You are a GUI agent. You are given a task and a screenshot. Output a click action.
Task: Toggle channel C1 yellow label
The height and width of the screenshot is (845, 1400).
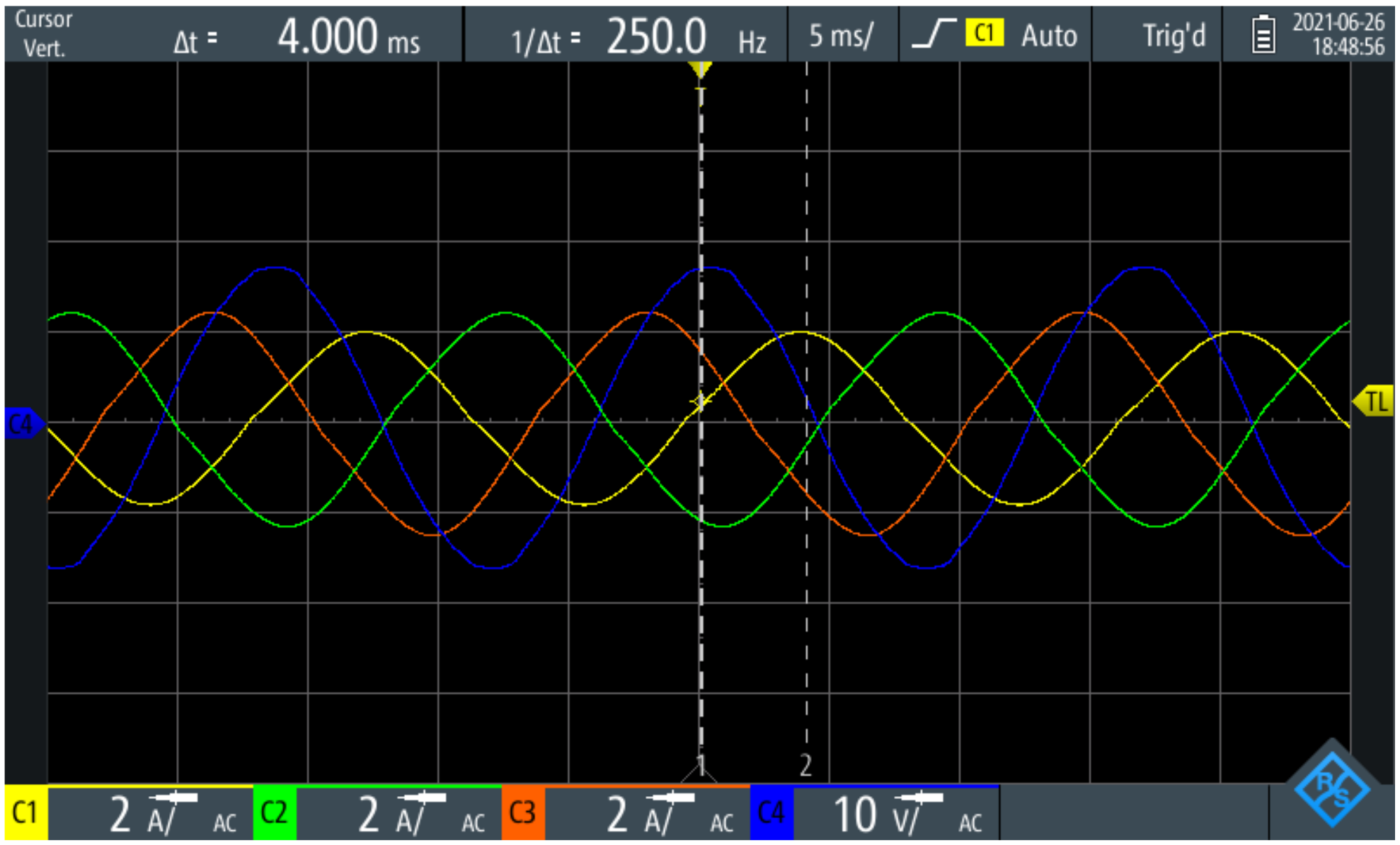pos(25,813)
